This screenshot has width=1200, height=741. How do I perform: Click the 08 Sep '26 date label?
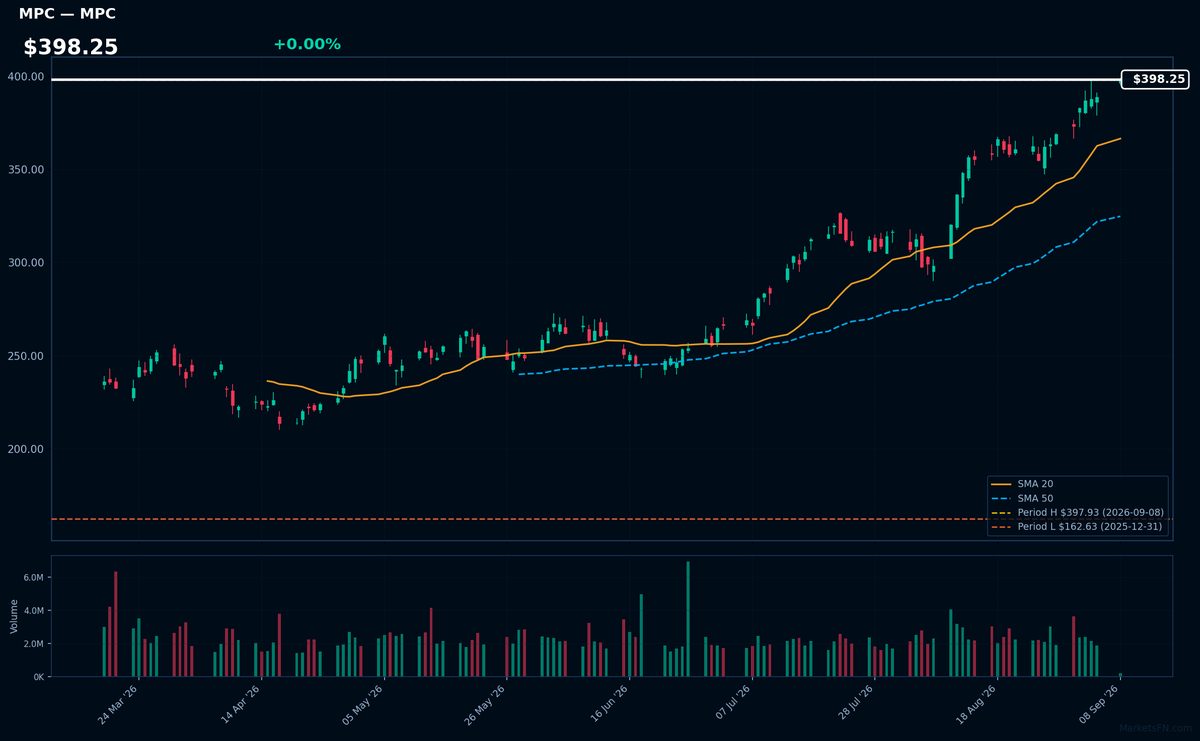point(1099,705)
